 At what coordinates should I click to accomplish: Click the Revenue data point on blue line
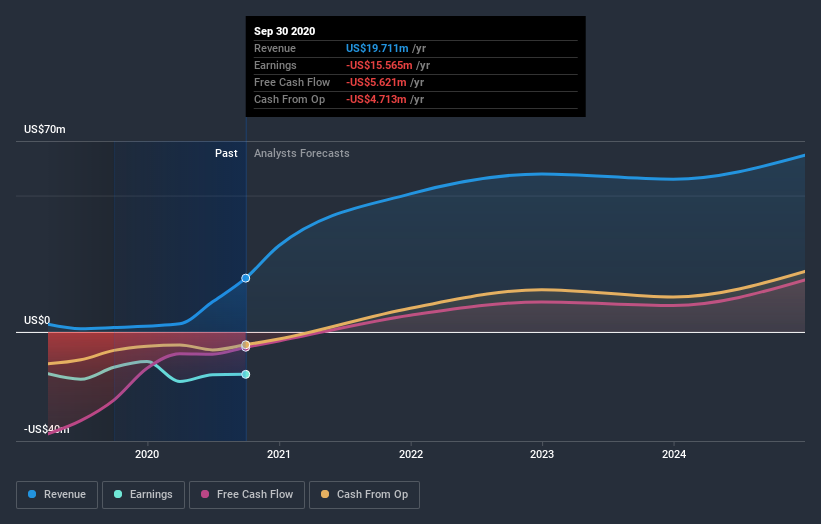(246, 278)
